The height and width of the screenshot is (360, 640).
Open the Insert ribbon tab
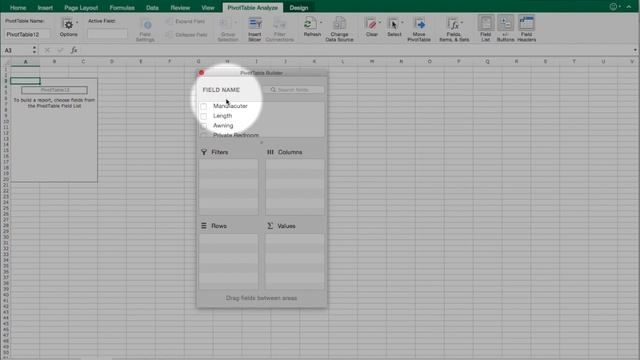click(x=45, y=8)
